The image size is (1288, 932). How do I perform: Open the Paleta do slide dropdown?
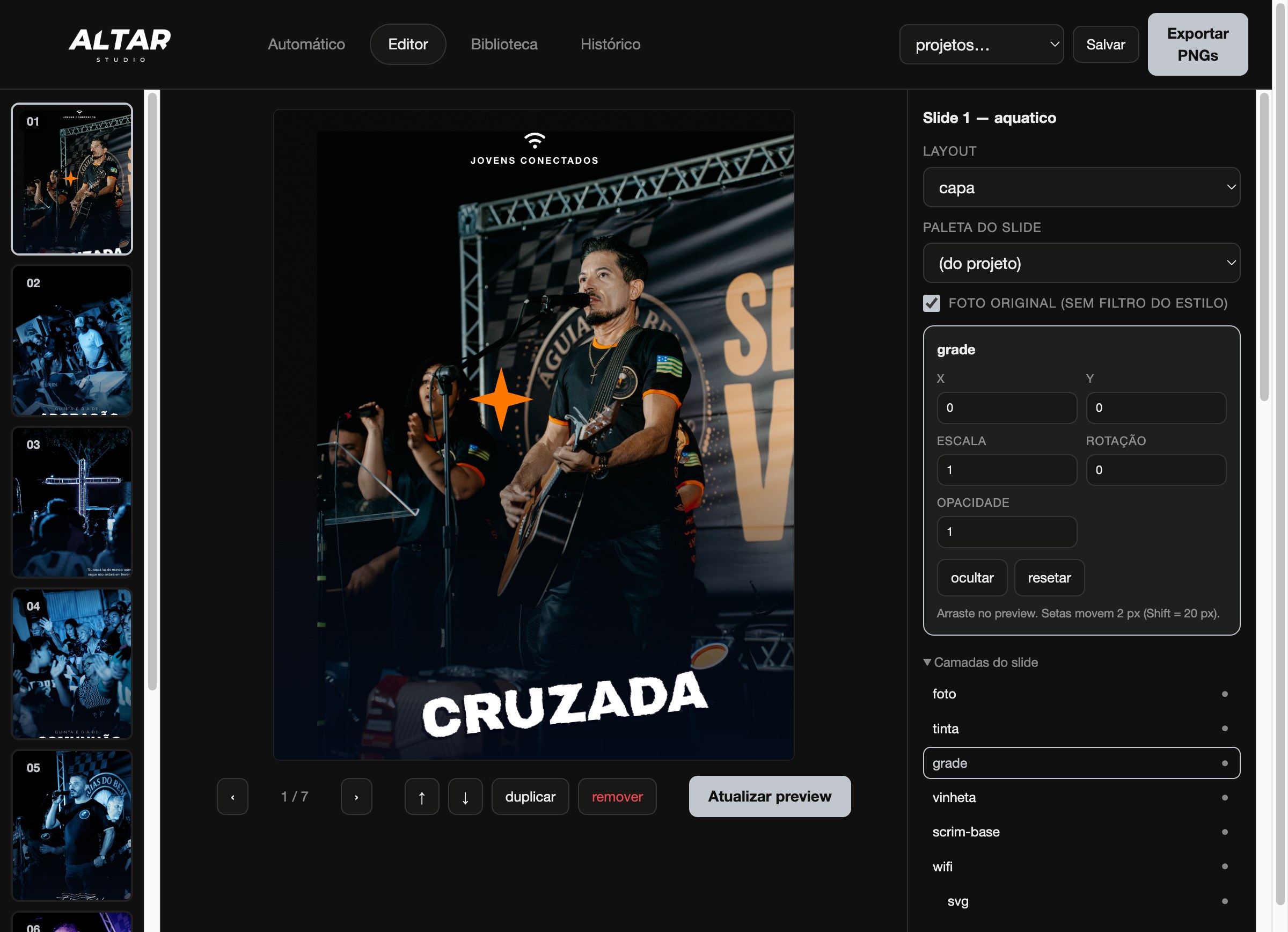[1081, 263]
